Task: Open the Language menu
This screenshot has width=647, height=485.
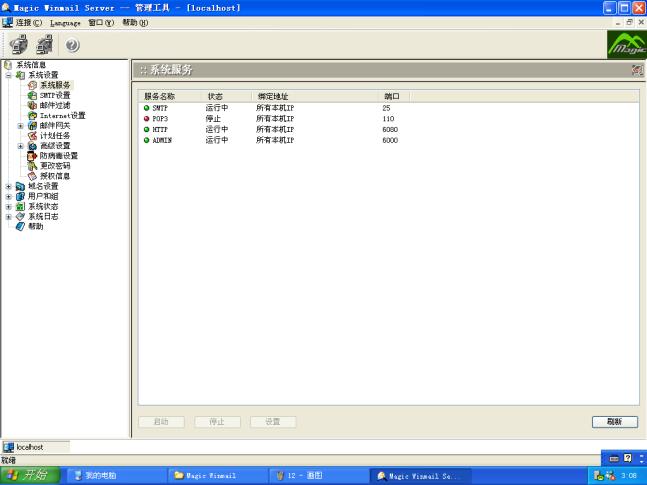Action: coord(65,22)
